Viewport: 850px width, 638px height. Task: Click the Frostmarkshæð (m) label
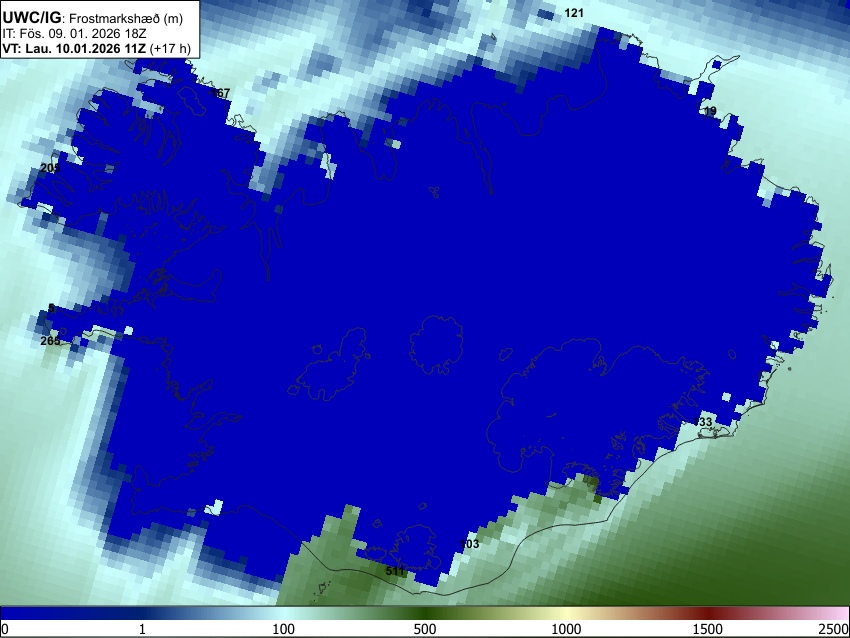pyautogui.click(x=126, y=18)
